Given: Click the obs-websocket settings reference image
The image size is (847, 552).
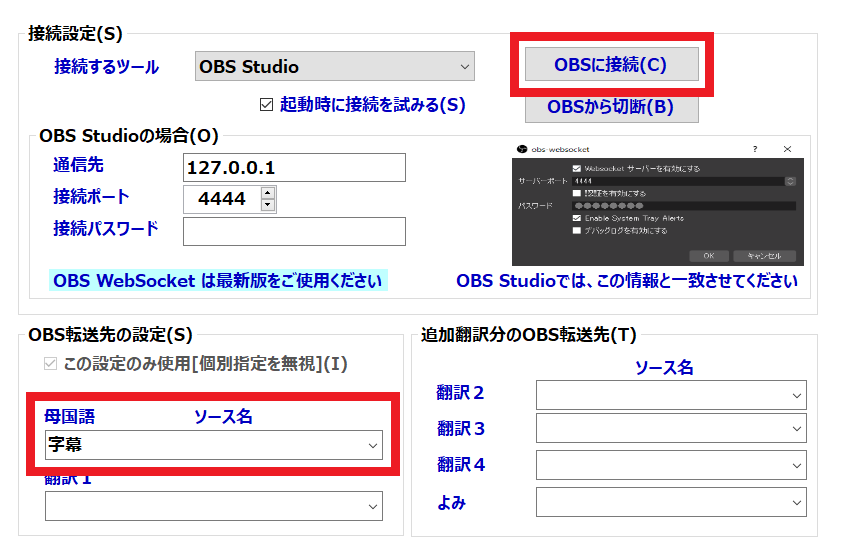Looking at the screenshot, I should (657, 204).
